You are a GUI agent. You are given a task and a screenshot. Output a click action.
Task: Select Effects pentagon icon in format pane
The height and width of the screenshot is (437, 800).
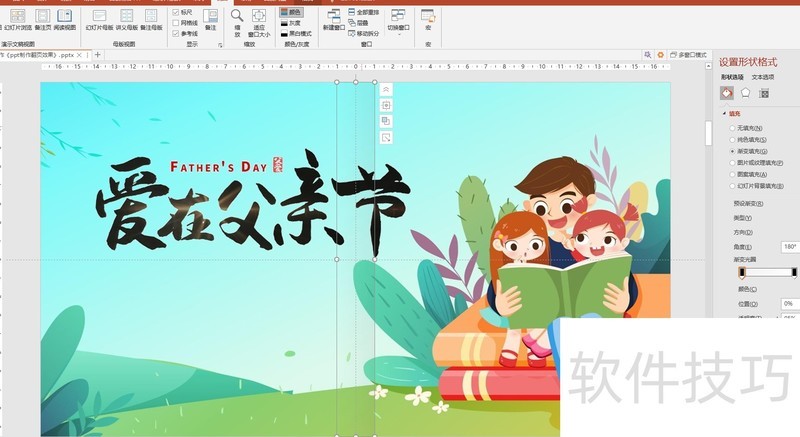745,93
